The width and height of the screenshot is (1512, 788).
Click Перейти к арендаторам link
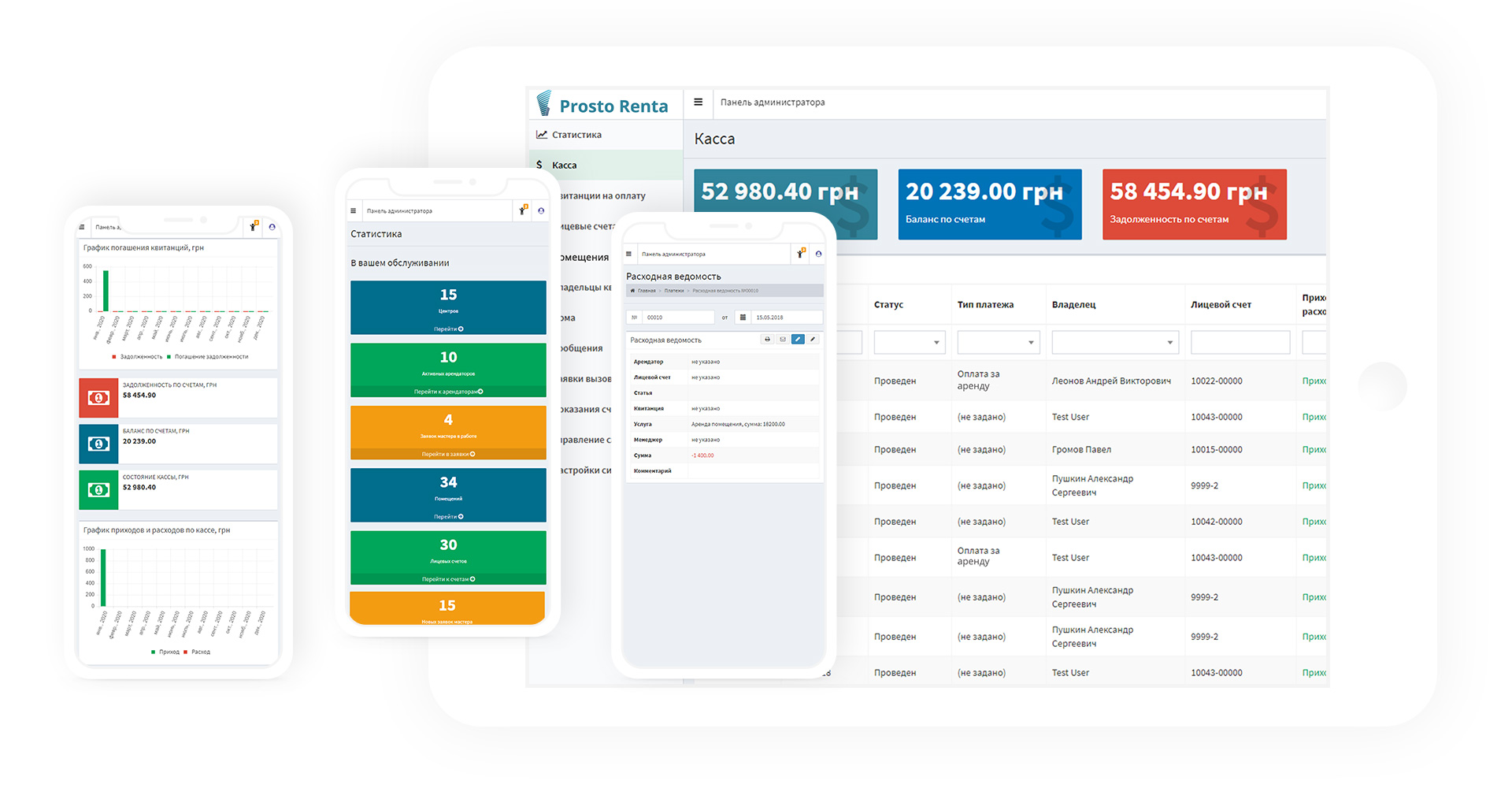pos(448,392)
